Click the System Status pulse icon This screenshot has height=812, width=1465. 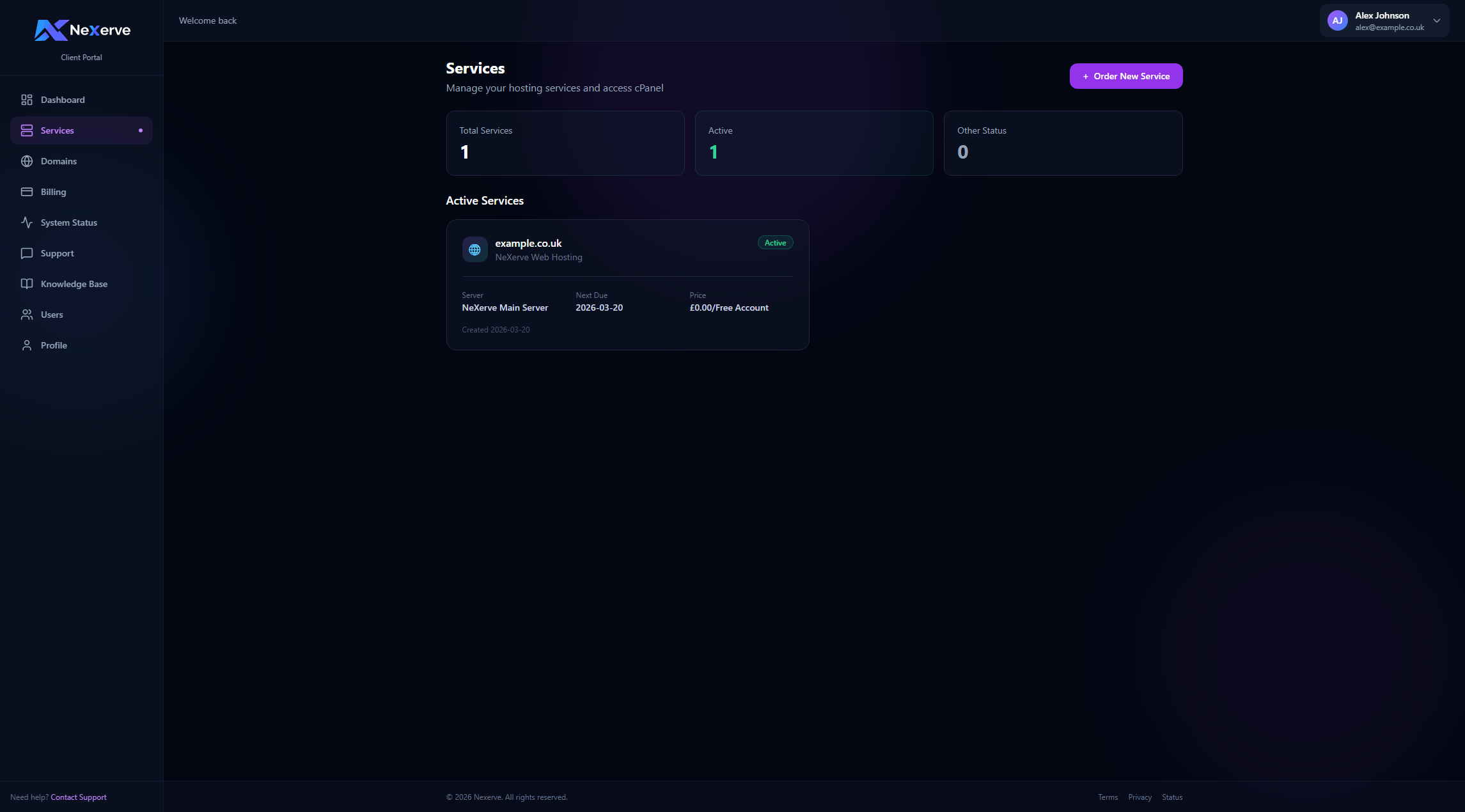coord(27,223)
